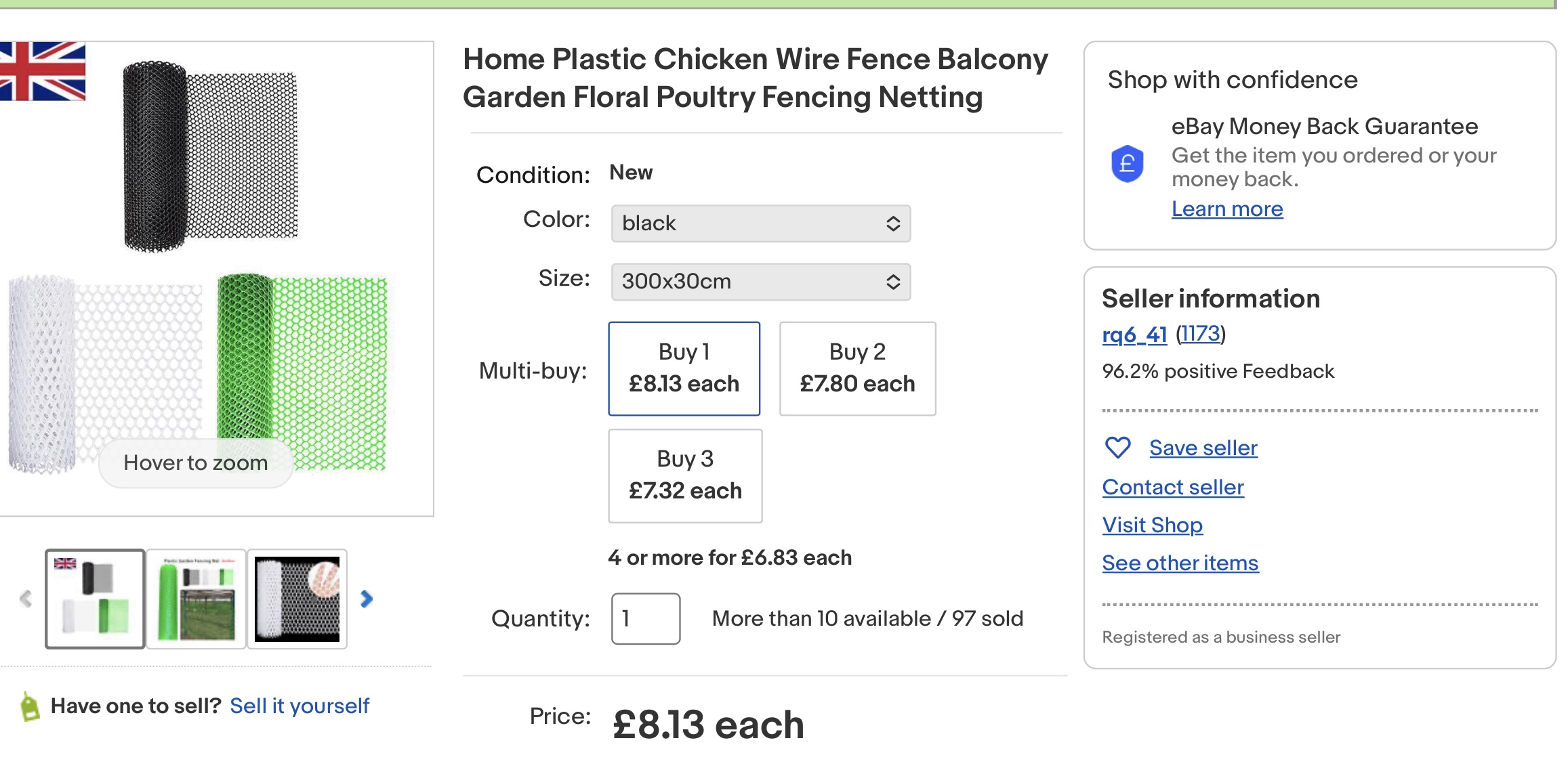Choose the Buy 2 £7.80 each option
The height and width of the screenshot is (770, 1568).
(x=857, y=368)
